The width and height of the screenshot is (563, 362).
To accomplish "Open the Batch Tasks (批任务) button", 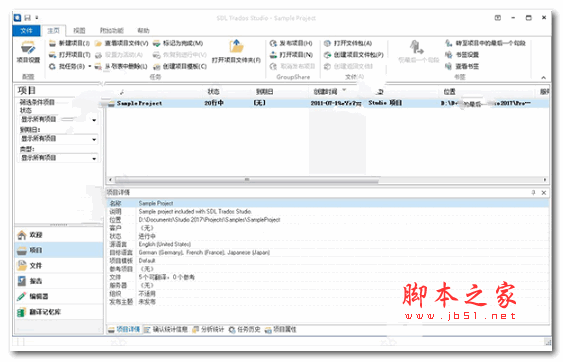I will (67, 66).
